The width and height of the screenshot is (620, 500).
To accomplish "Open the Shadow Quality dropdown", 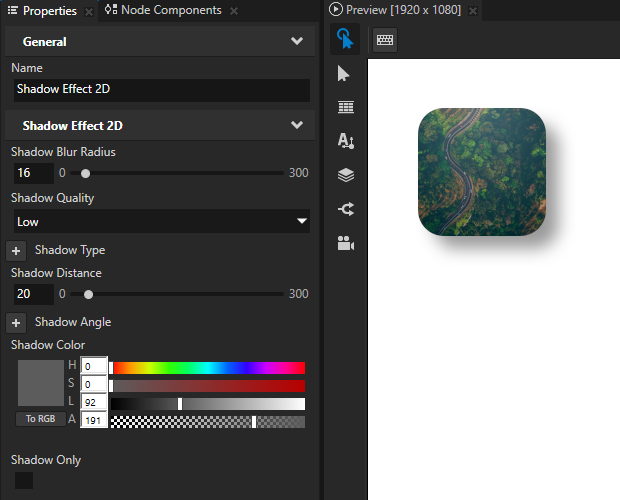I will (162, 221).
